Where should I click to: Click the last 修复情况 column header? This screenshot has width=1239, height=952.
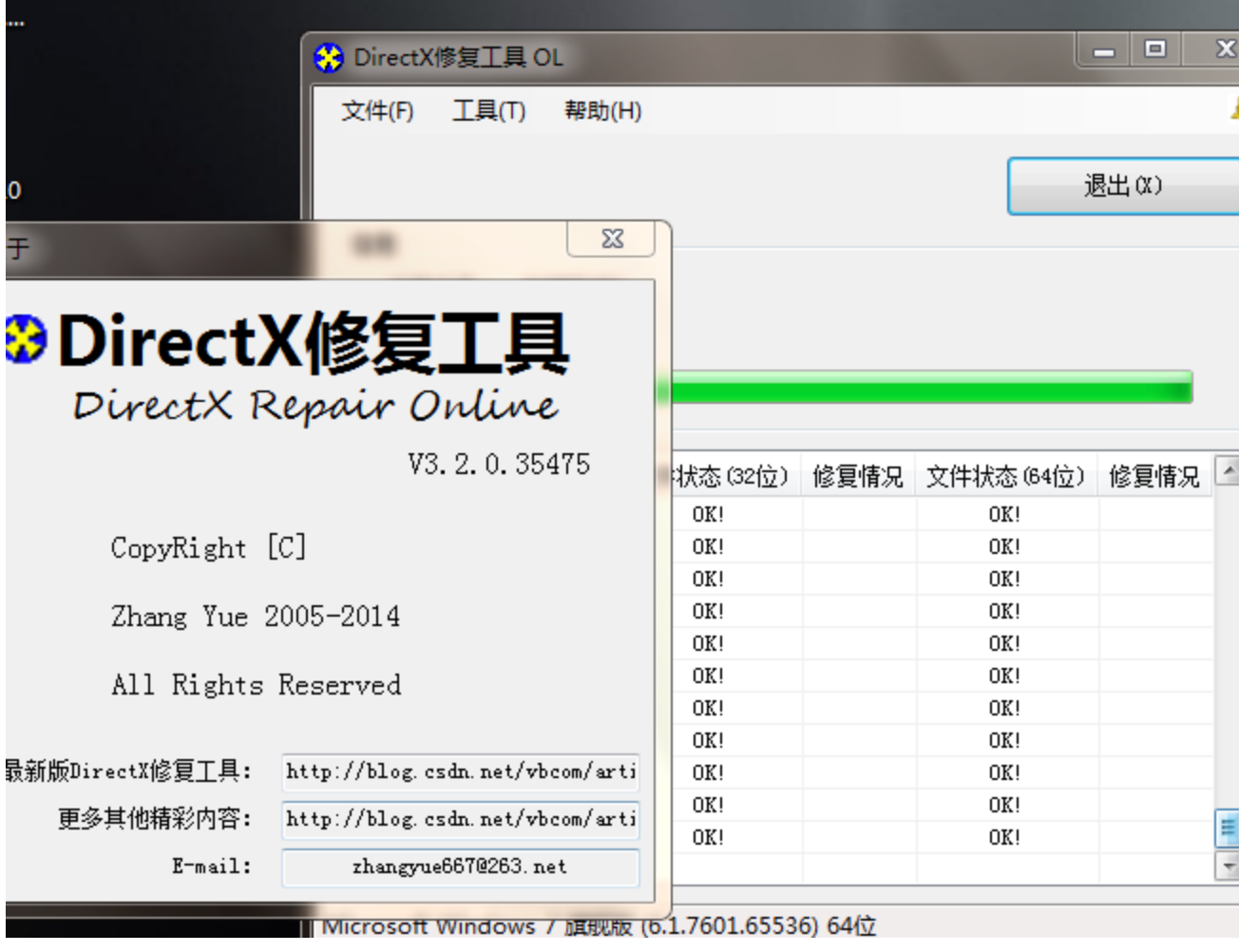point(1154,476)
